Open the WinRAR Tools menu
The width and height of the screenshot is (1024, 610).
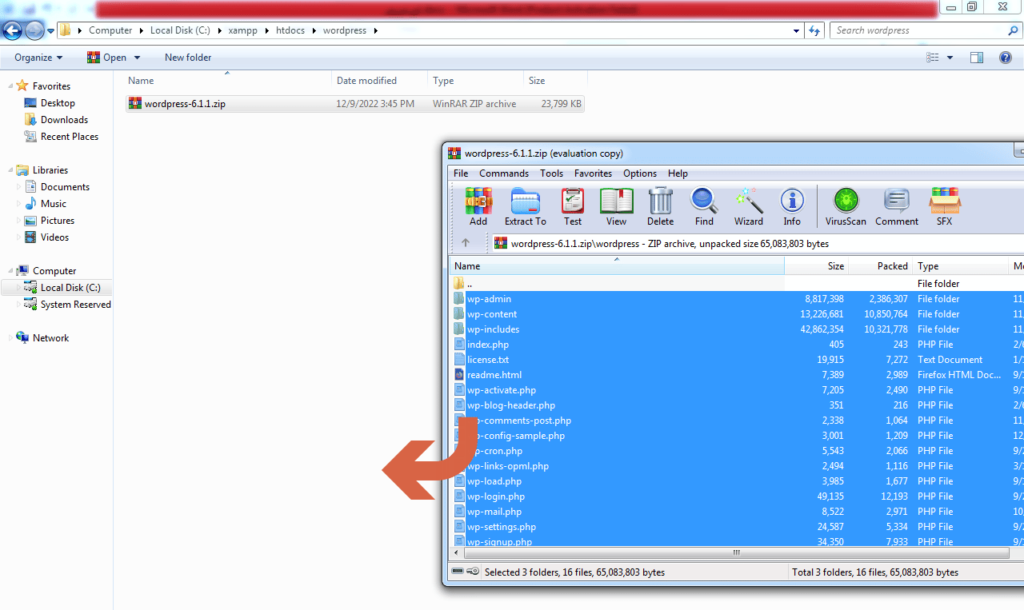tap(551, 173)
